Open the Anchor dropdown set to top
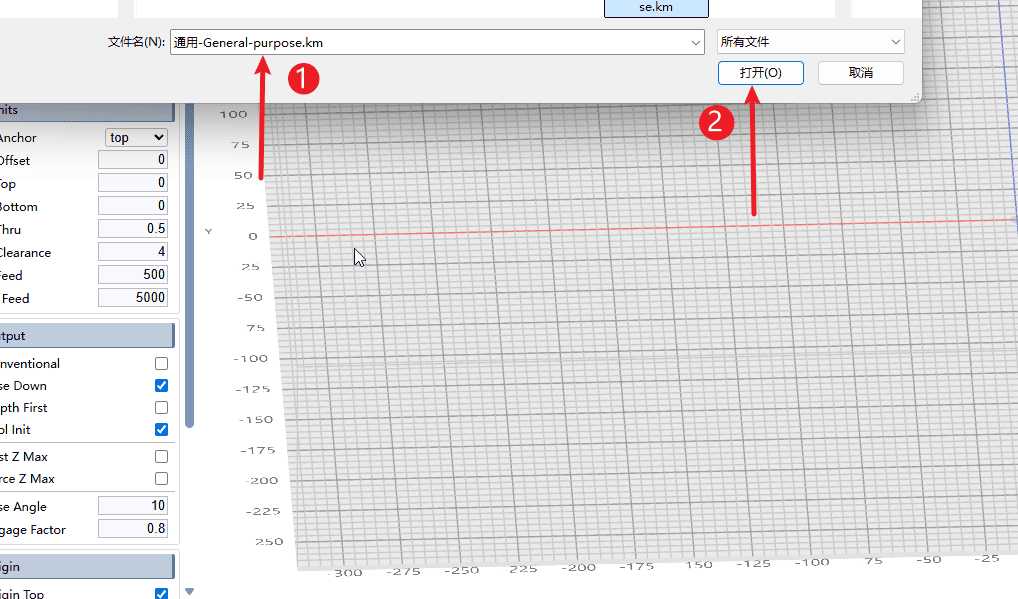This screenshot has height=599, width=1018. tap(136, 138)
